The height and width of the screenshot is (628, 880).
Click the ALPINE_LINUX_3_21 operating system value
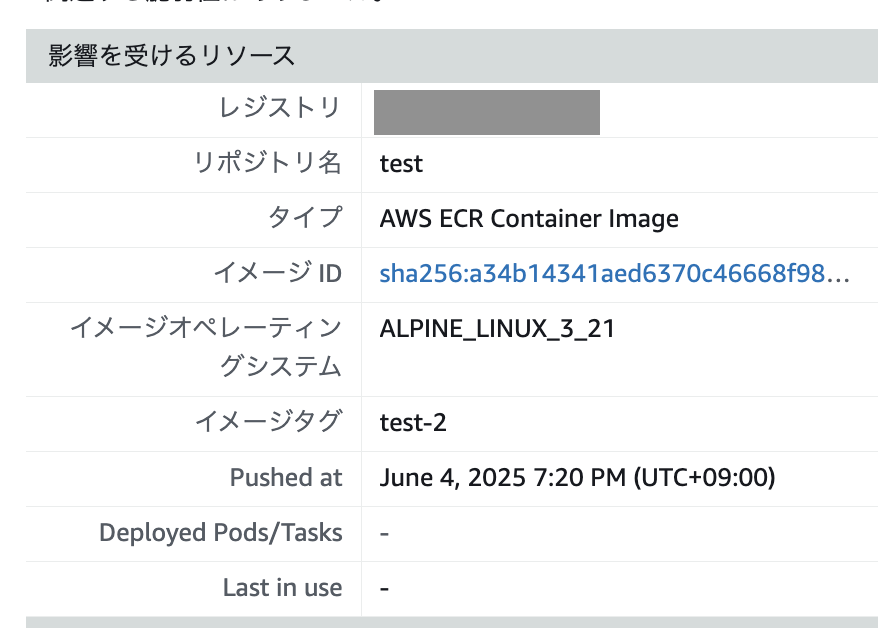click(x=497, y=329)
